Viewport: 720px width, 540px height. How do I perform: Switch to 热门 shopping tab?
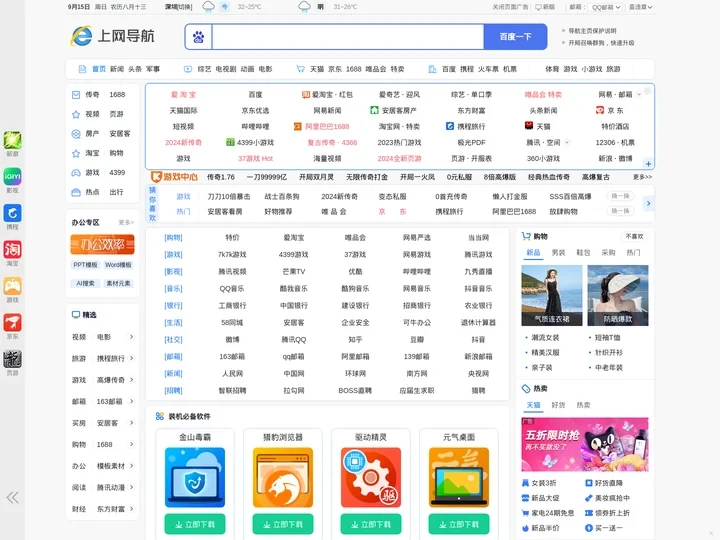coord(633,253)
